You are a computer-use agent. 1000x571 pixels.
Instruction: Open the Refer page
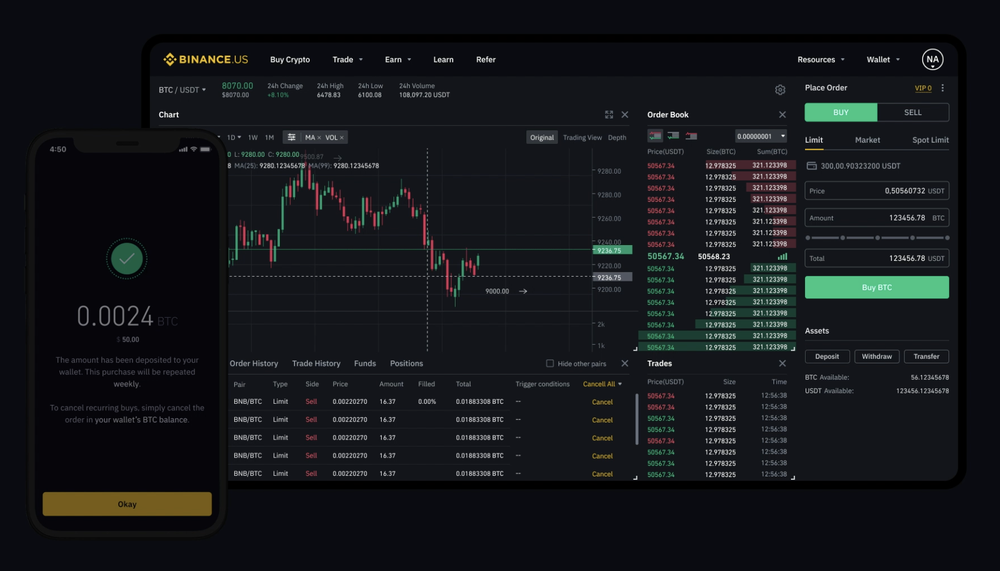(485, 59)
